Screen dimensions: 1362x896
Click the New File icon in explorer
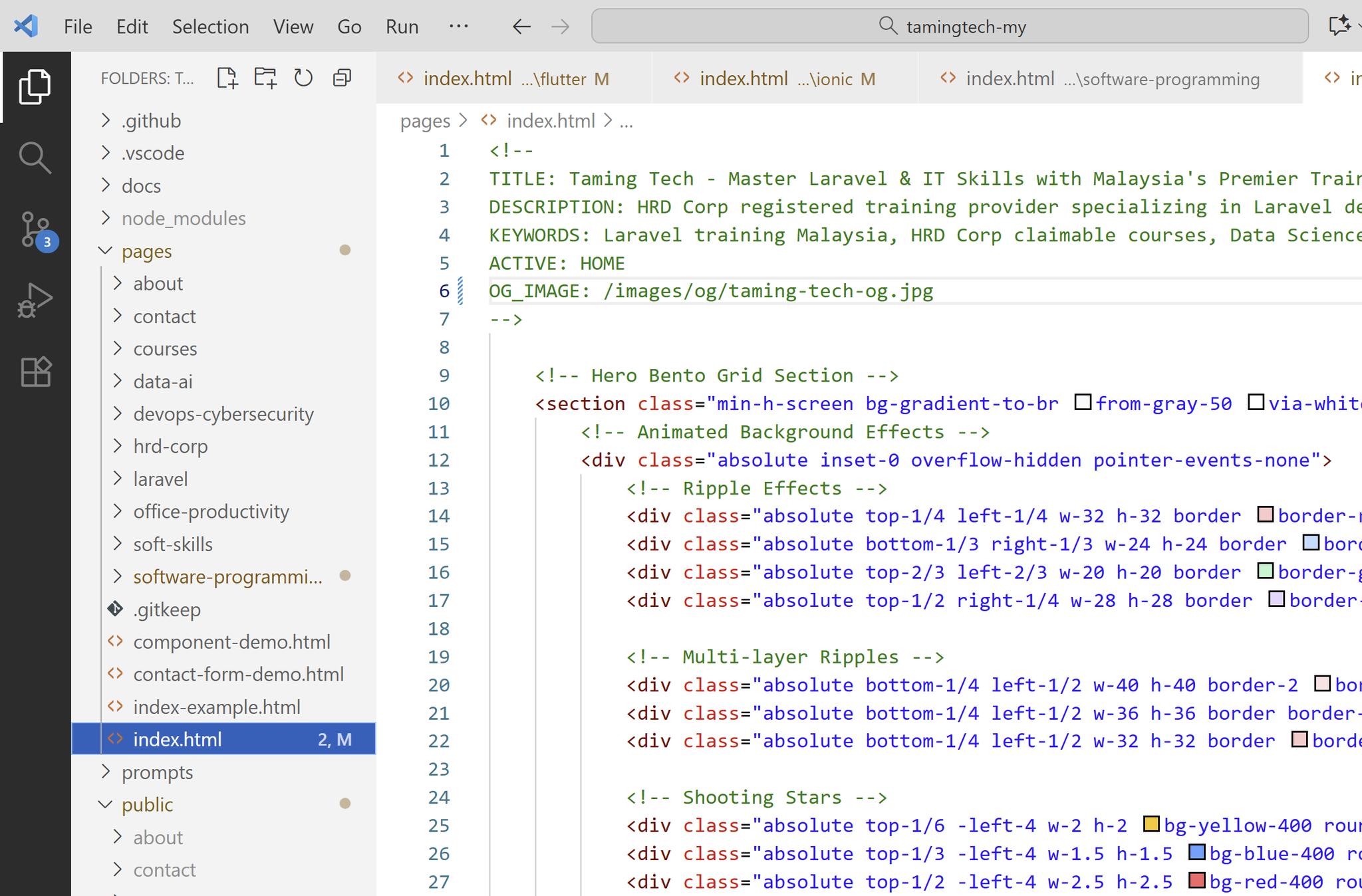pos(227,78)
